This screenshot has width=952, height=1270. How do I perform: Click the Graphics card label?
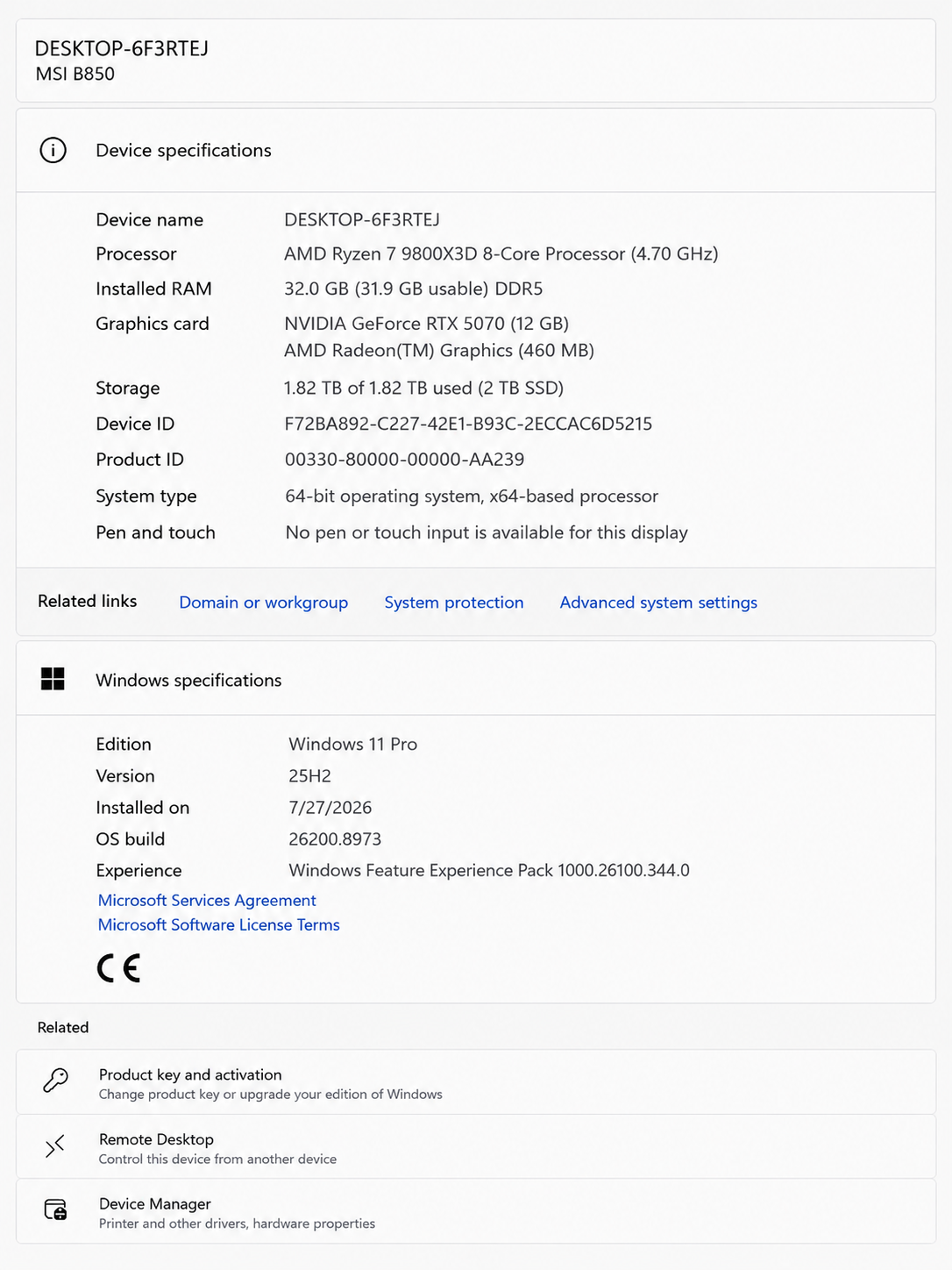(153, 324)
